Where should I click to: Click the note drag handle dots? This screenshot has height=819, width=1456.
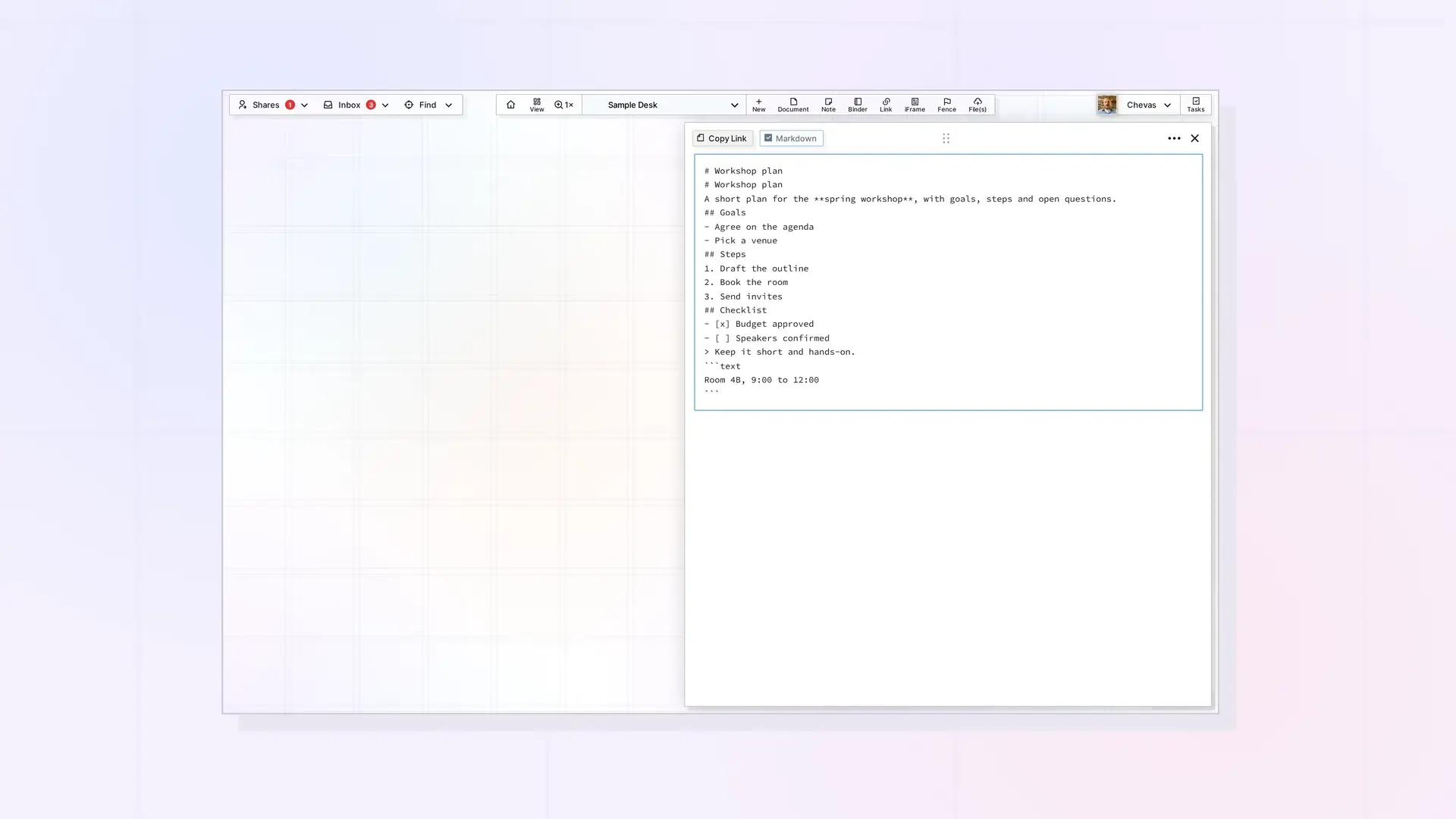coord(946,138)
